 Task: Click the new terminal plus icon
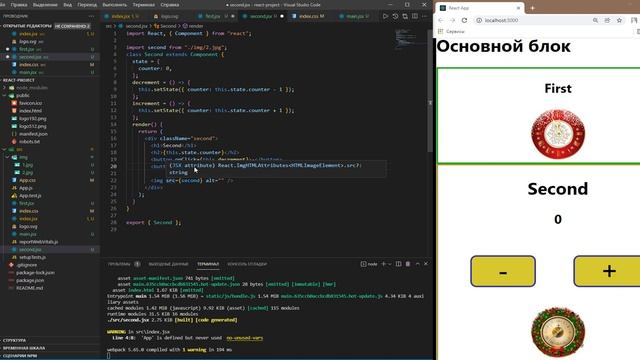tap(383, 264)
